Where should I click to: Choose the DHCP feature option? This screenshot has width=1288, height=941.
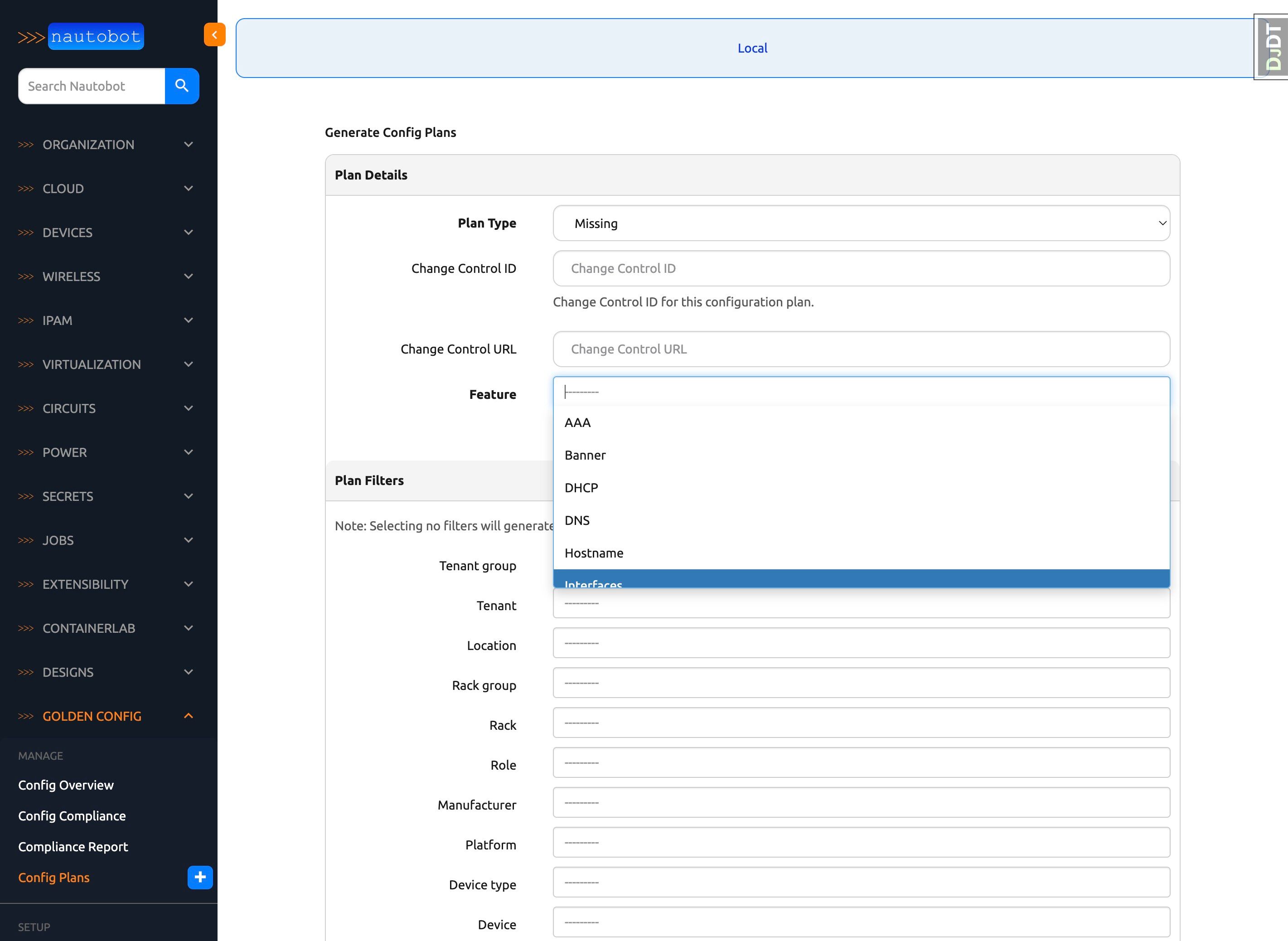point(581,488)
